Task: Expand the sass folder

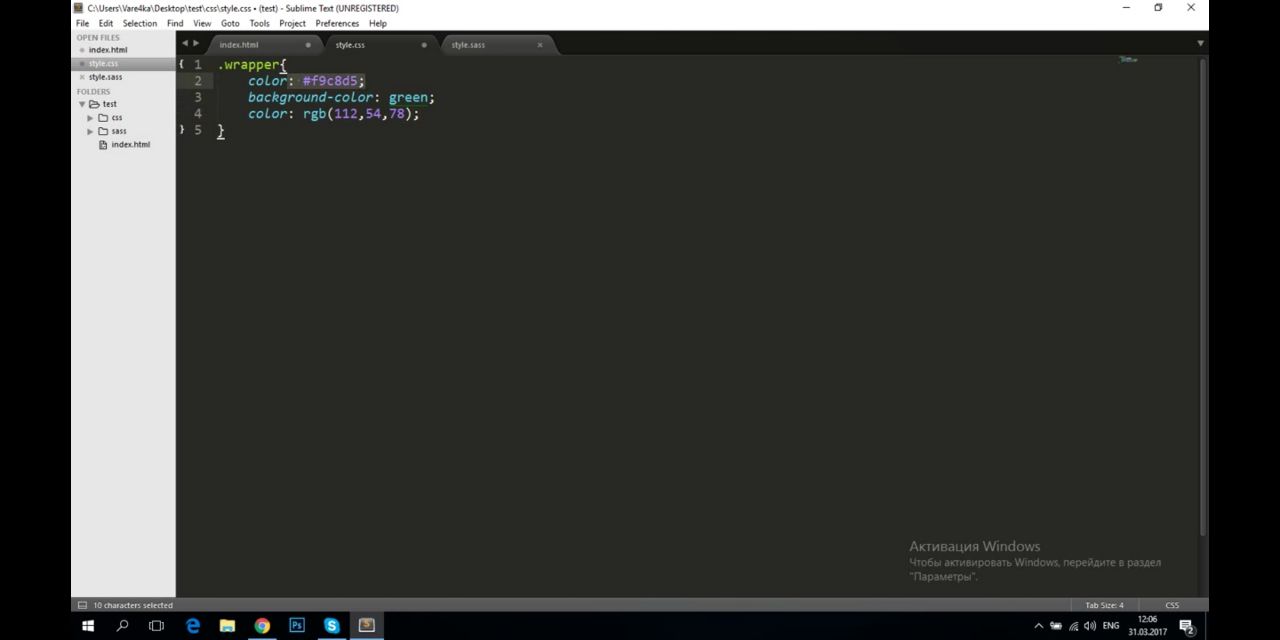Action: point(90,131)
